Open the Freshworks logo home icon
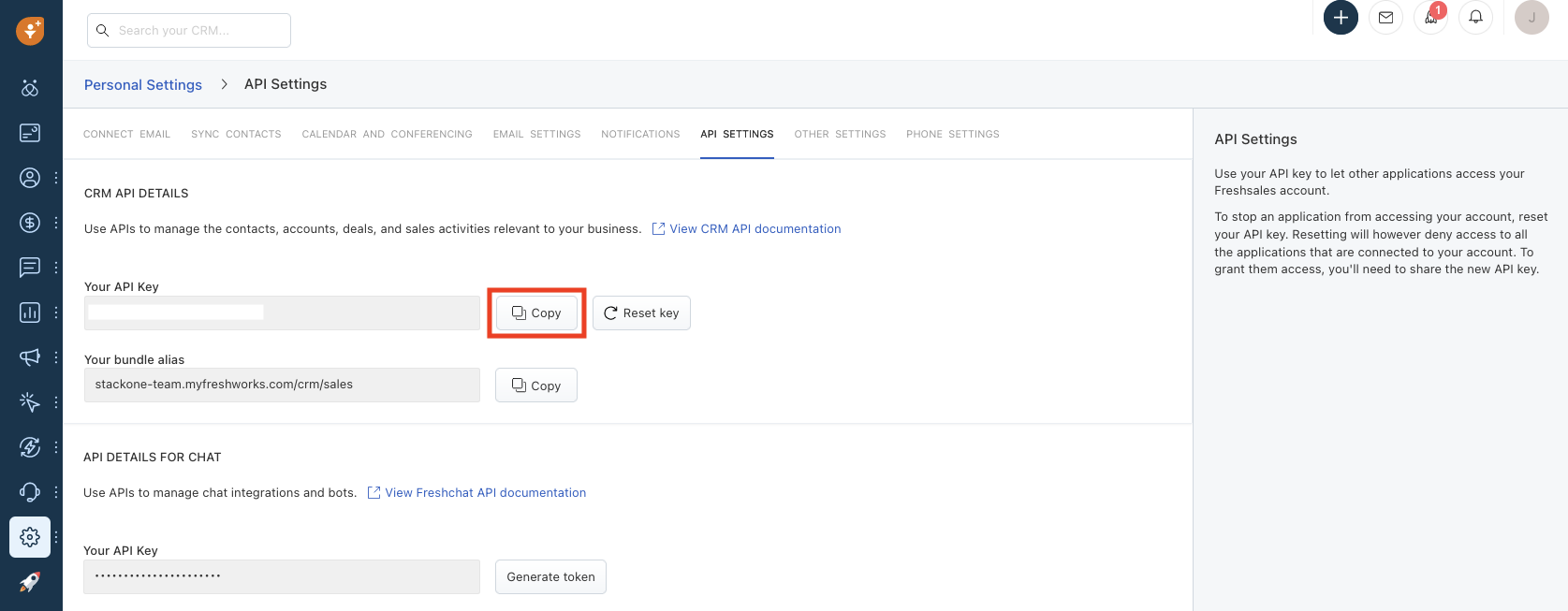Image resolution: width=1568 pixels, height=611 pixels. [30, 30]
